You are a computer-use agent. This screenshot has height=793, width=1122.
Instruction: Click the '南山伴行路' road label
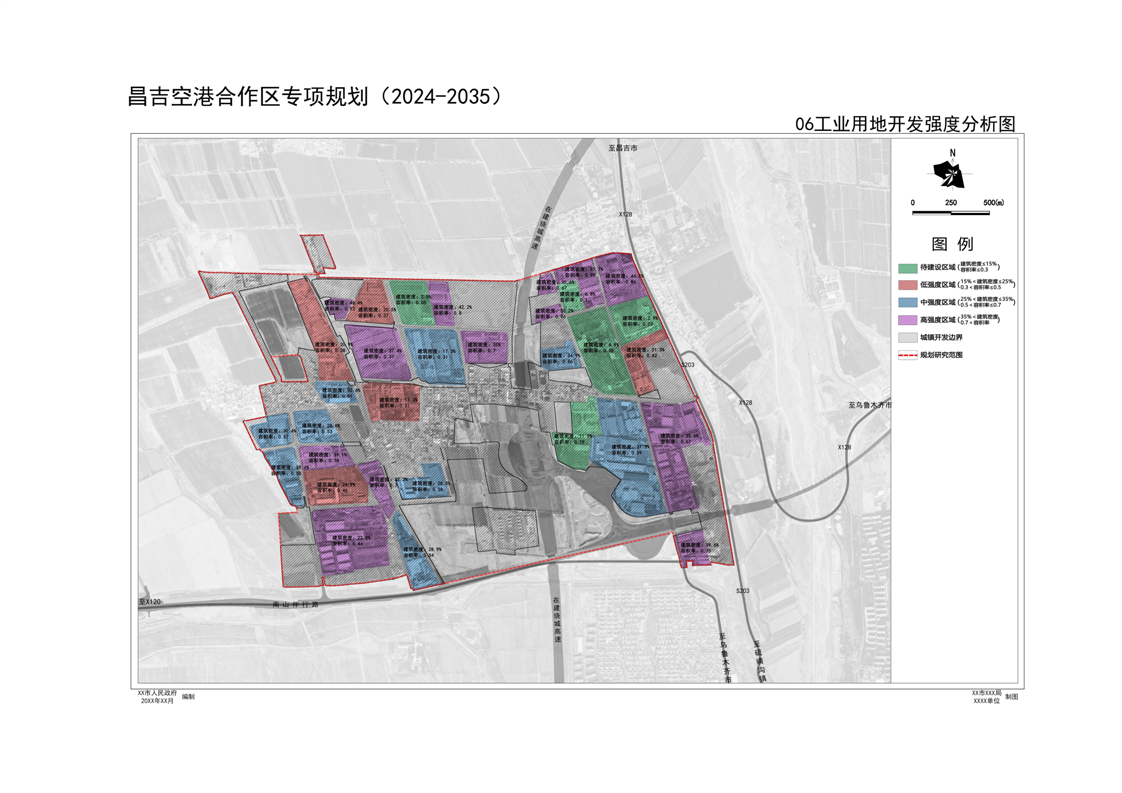(296, 605)
